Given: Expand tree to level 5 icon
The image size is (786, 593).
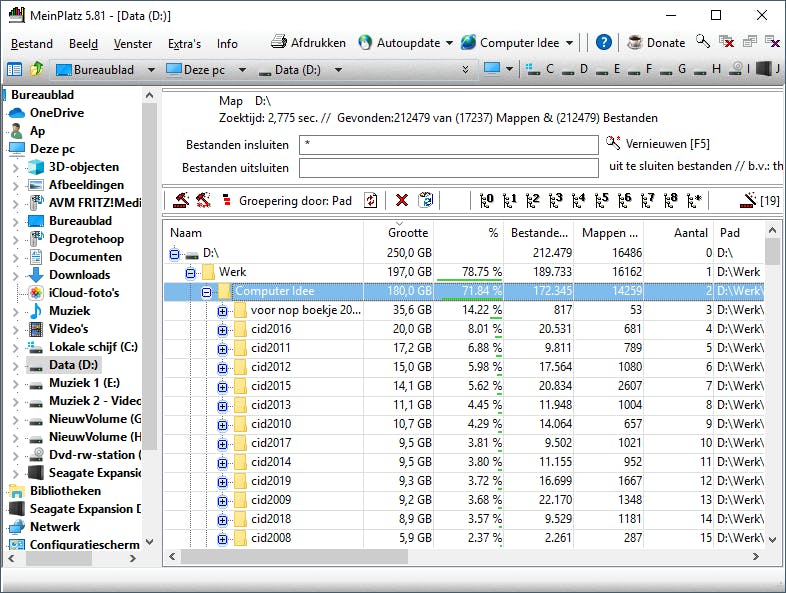Looking at the screenshot, I should pos(602,201).
